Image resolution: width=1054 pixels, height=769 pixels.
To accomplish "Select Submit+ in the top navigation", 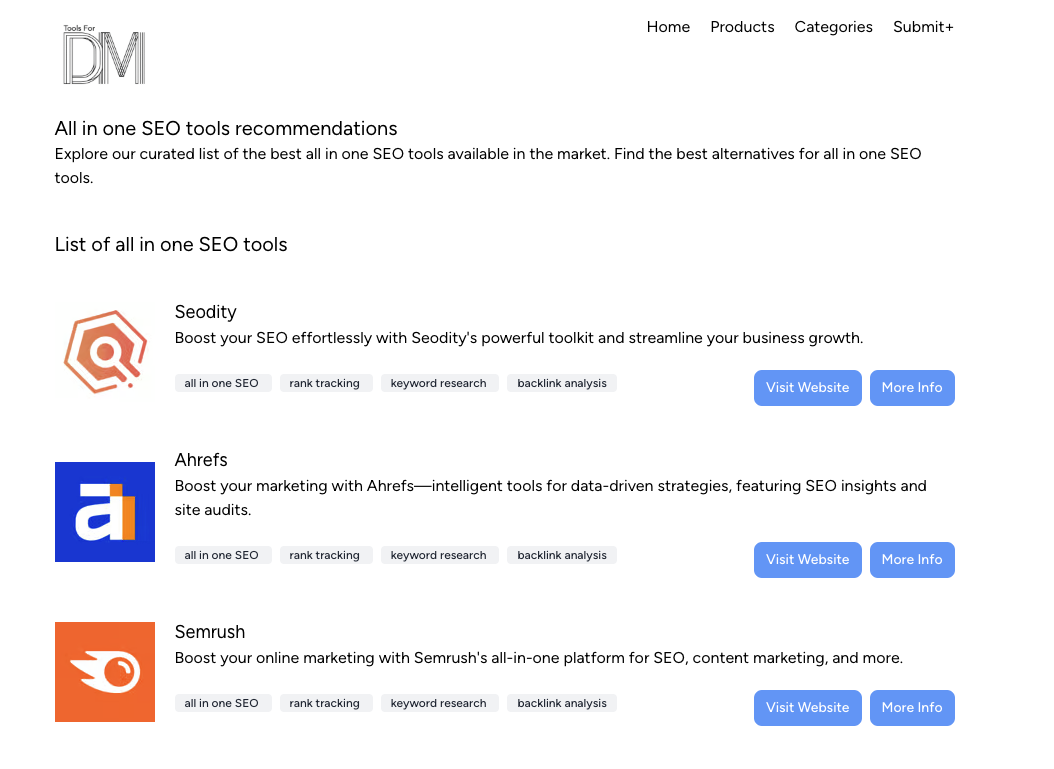I will (923, 27).
